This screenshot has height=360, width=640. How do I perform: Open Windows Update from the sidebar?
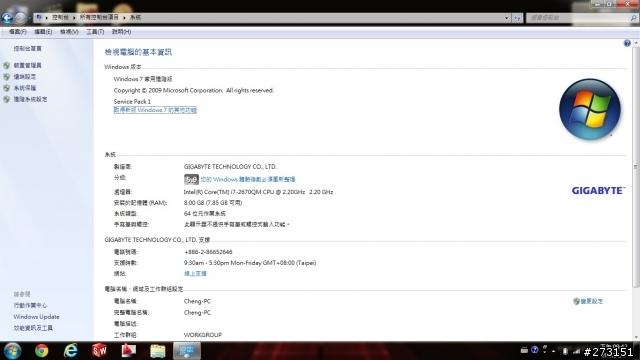click(36, 317)
